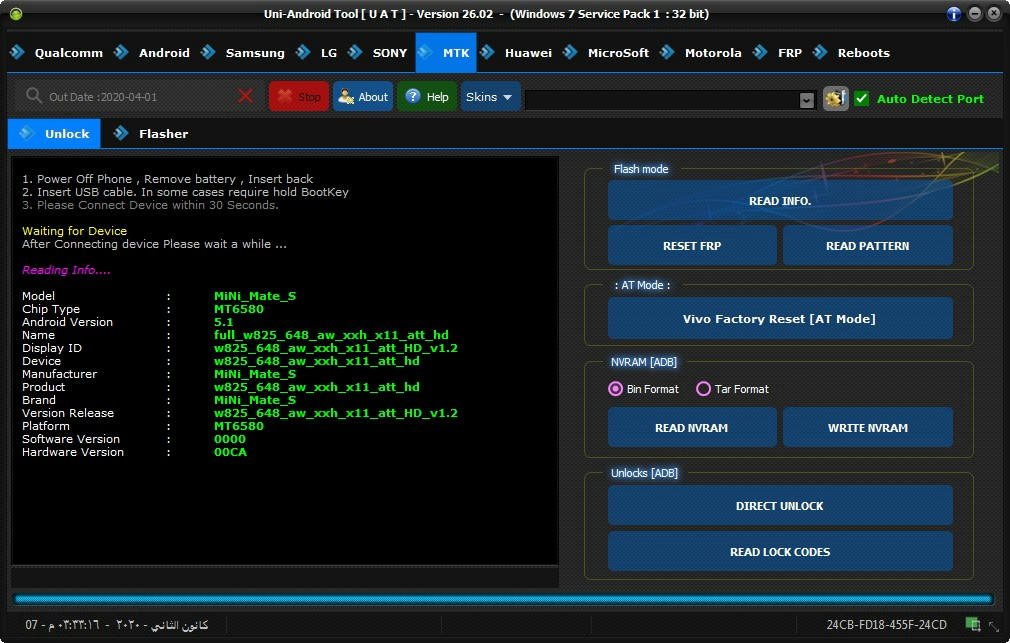
Task: Select the FRP tab
Action: (x=778, y=53)
